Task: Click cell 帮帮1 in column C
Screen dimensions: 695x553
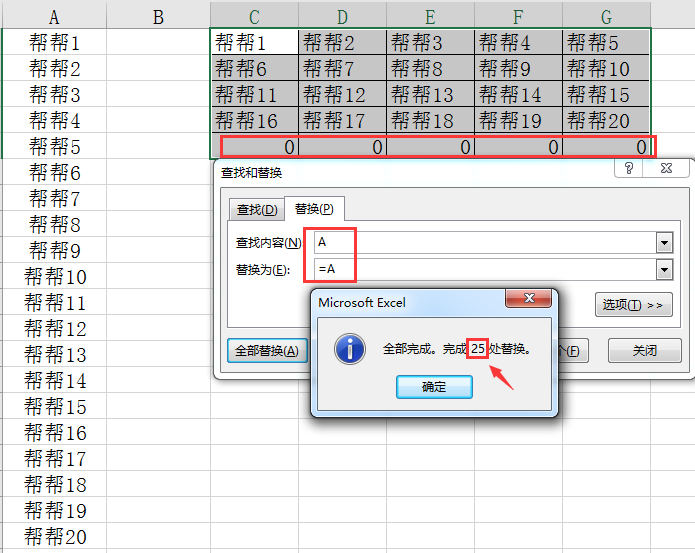Action: click(254, 42)
